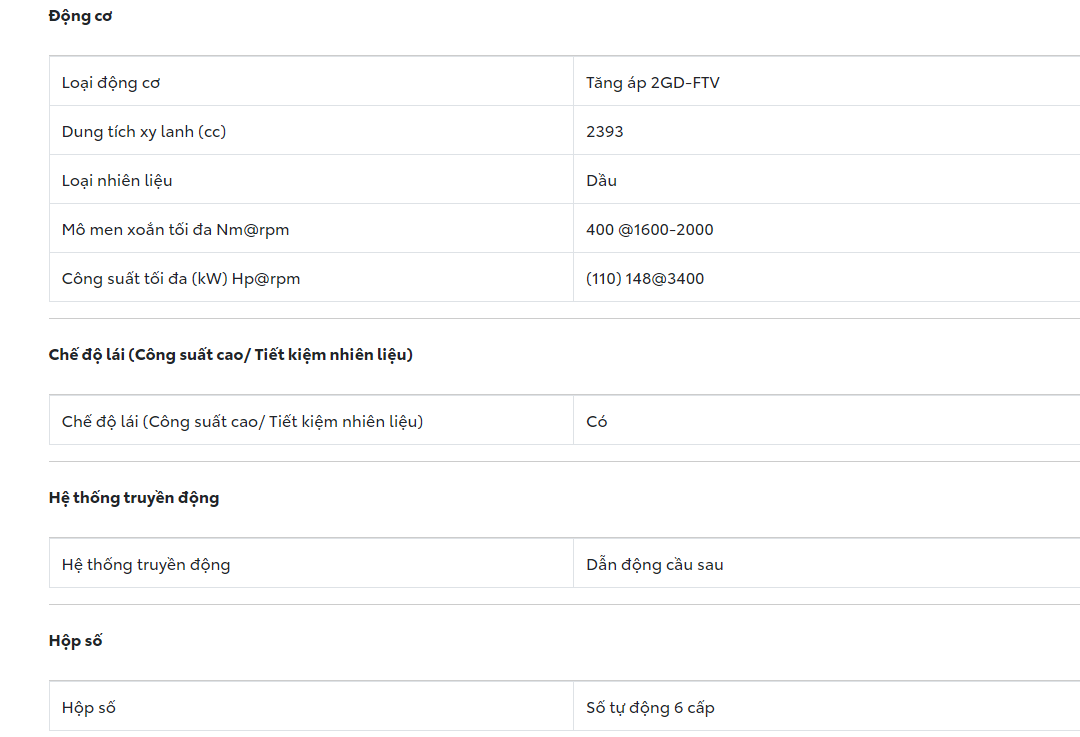Select the Công suất tối đa label

click(181, 278)
